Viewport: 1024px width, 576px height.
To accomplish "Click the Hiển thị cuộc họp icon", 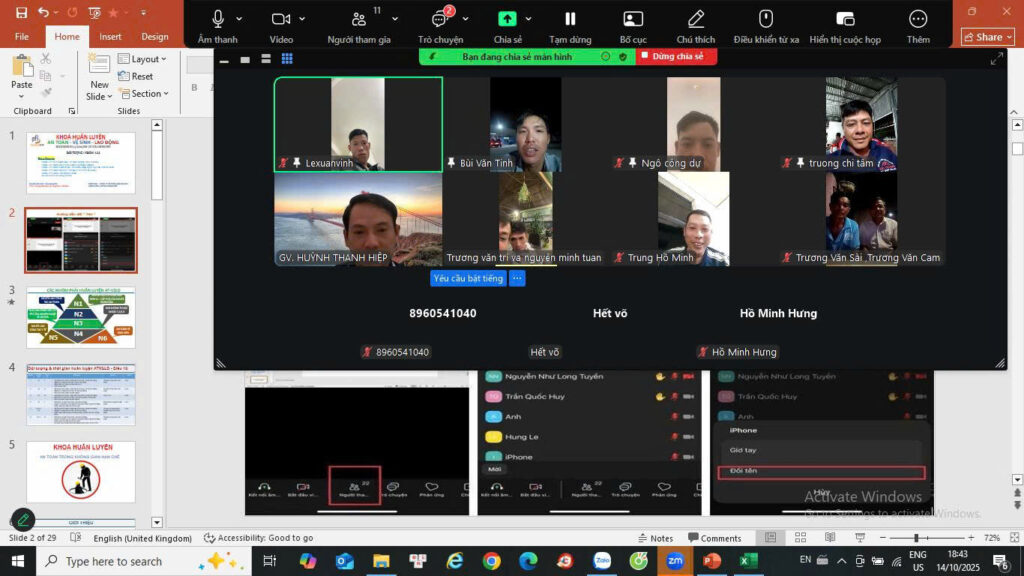I will click(845, 19).
